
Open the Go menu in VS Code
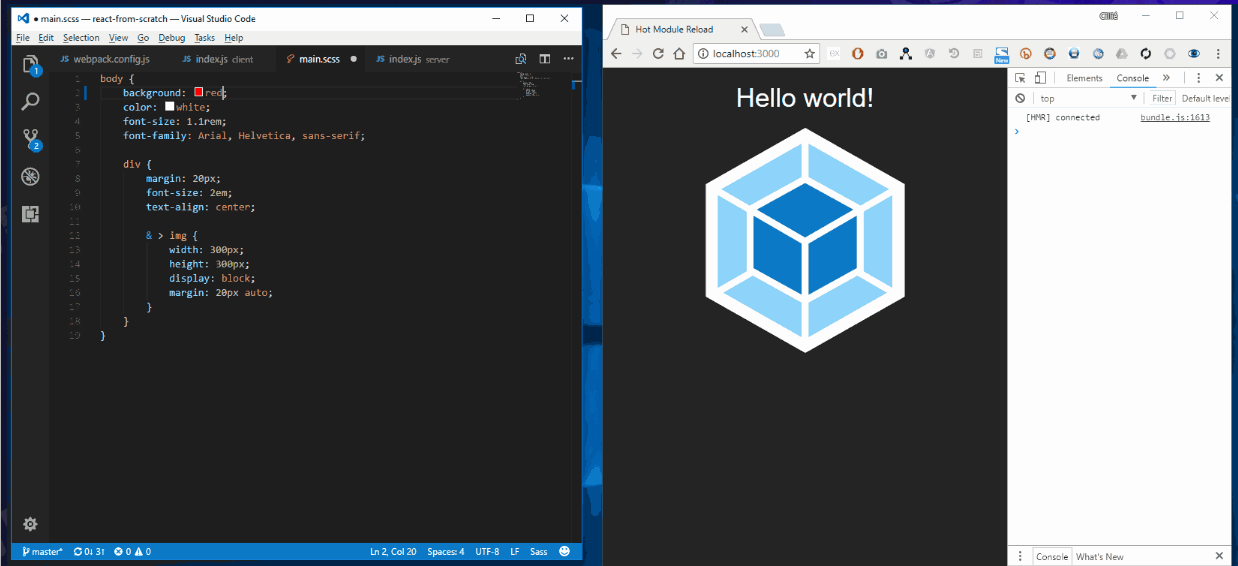pyautogui.click(x=143, y=38)
